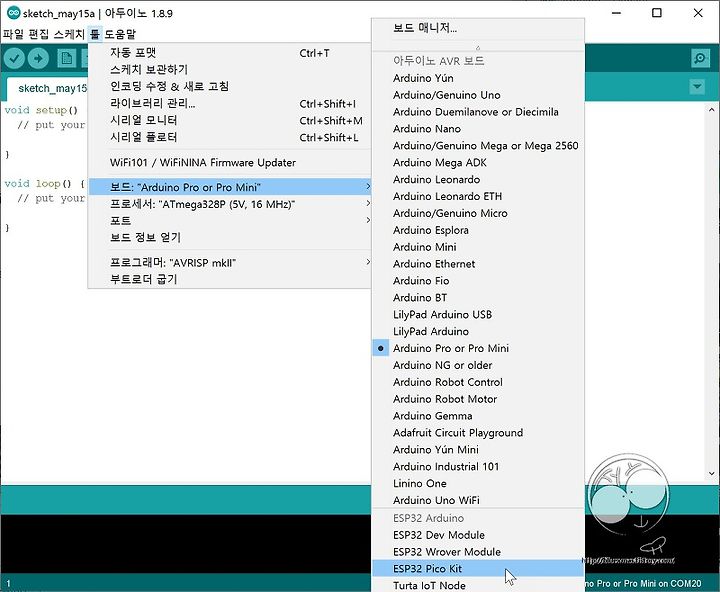Viewport: 720px width, 592px height.
Task: Select Arduino Robot Control board
Action: [478, 382]
